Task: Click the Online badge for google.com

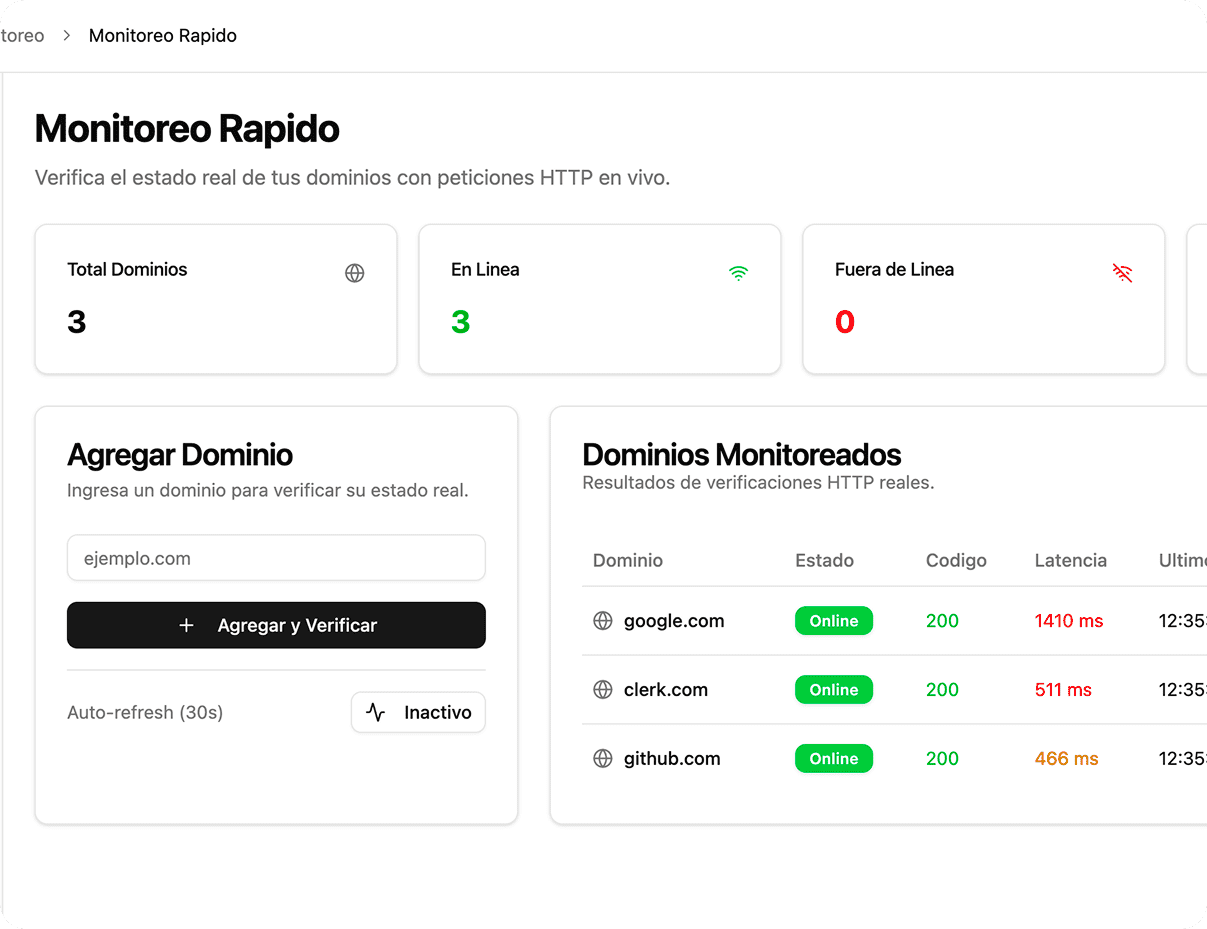Action: click(x=833, y=620)
